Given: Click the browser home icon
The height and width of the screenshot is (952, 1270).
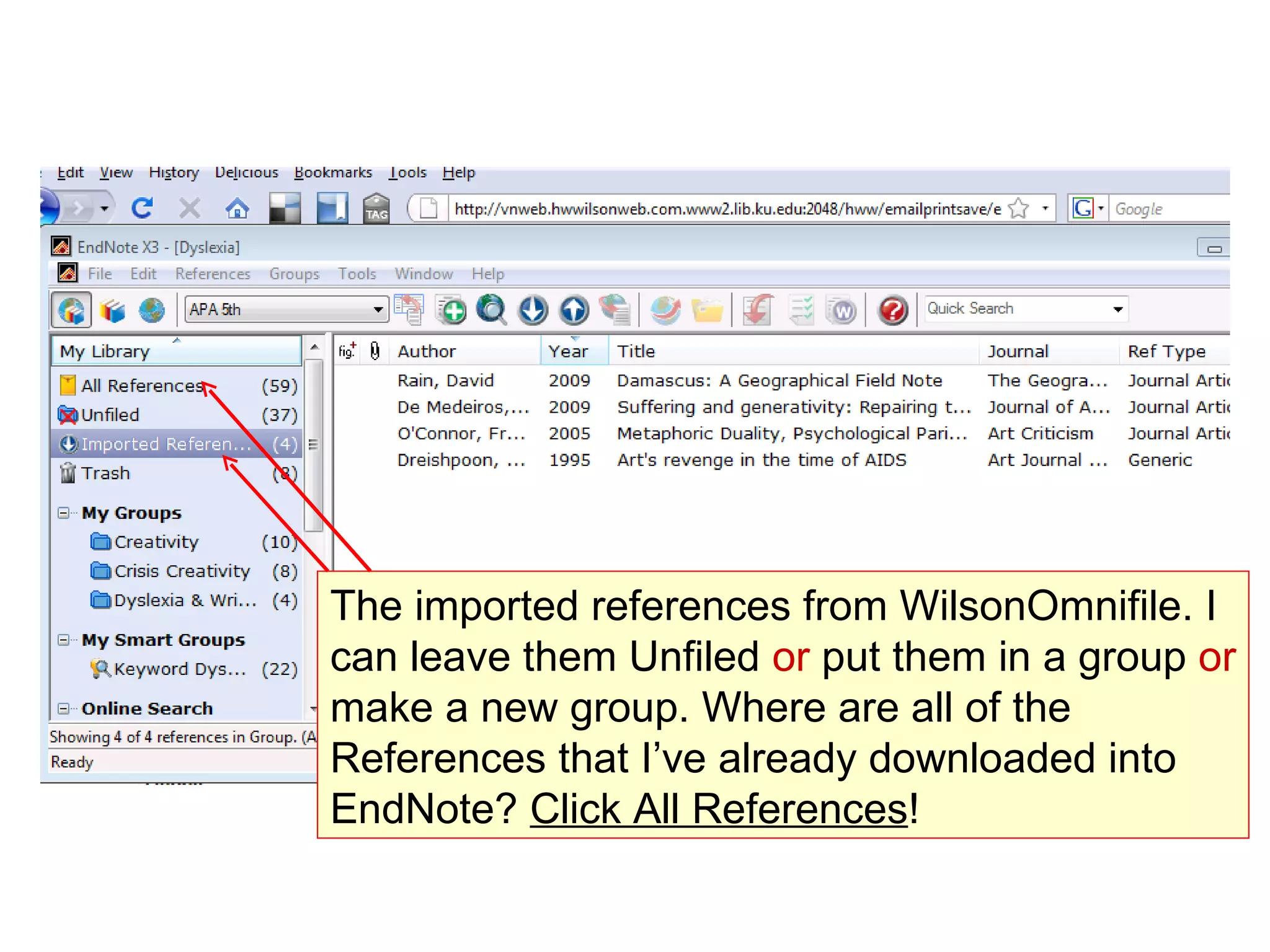Looking at the screenshot, I should [237, 208].
